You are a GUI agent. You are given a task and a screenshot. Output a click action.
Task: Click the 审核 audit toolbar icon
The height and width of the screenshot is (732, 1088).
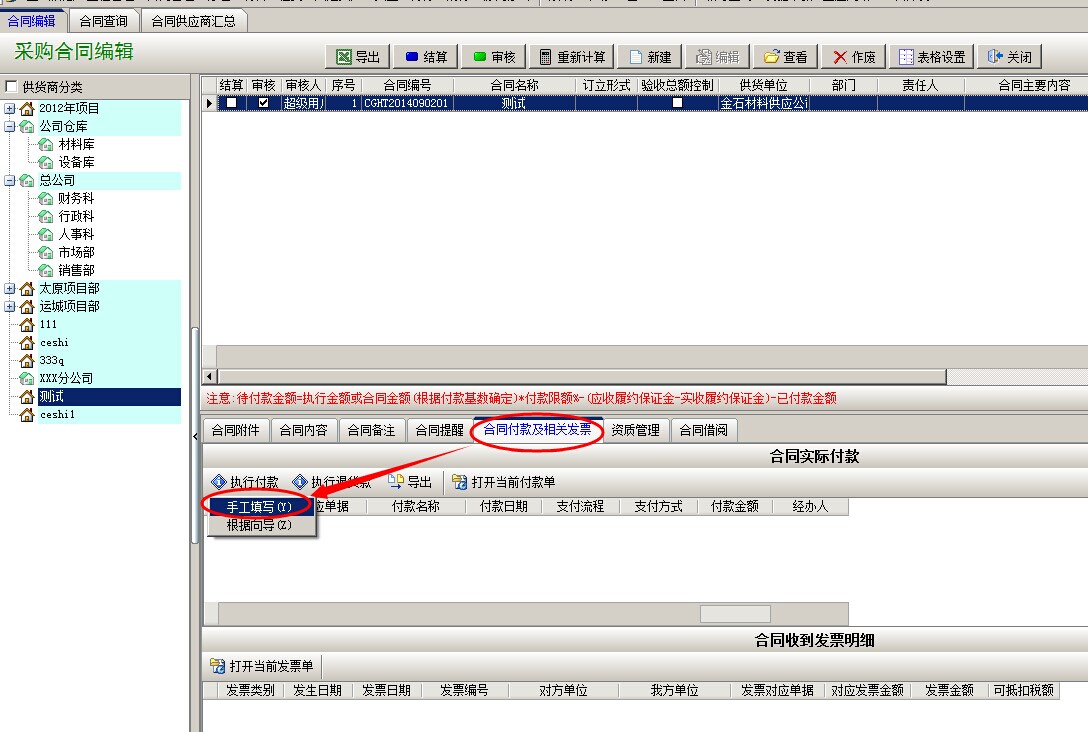tap(480, 57)
